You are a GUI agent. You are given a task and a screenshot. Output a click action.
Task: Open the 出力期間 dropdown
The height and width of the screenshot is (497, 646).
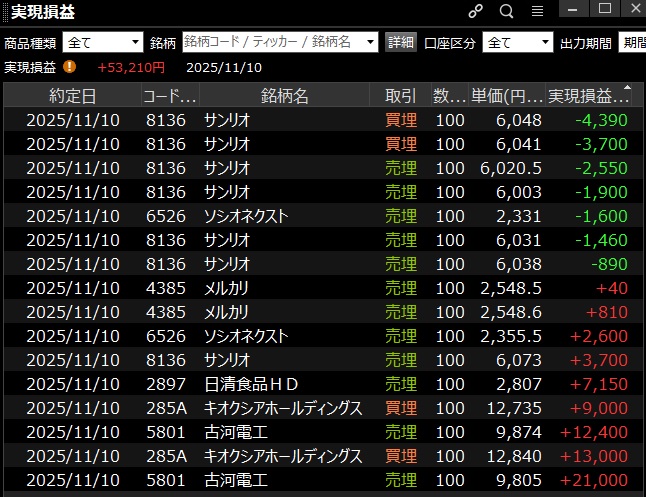tap(631, 43)
